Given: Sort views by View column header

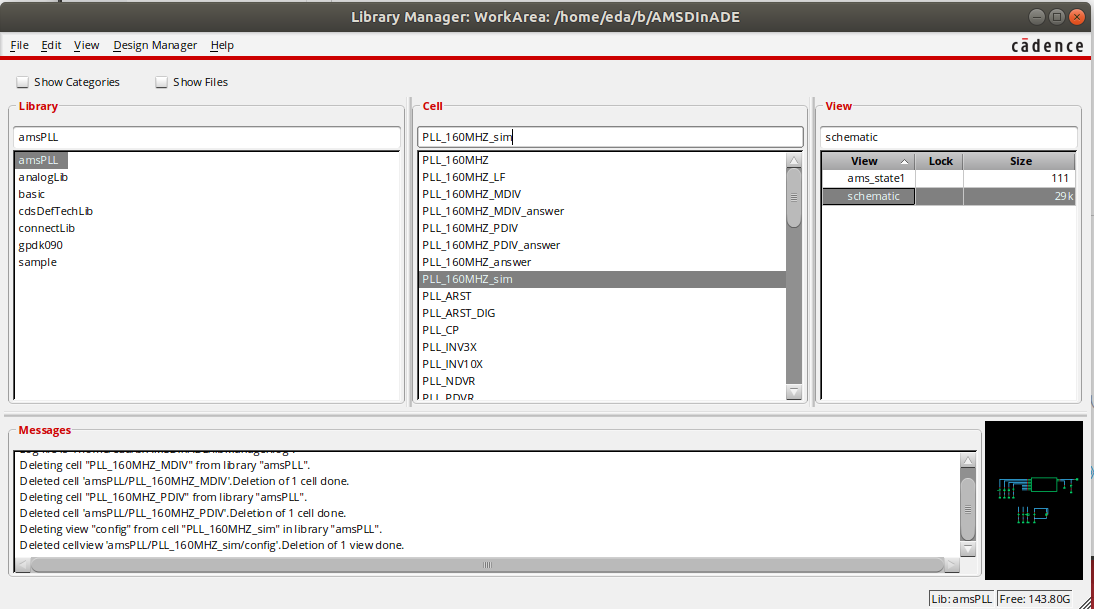Looking at the screenshot, I should point(868,161).
